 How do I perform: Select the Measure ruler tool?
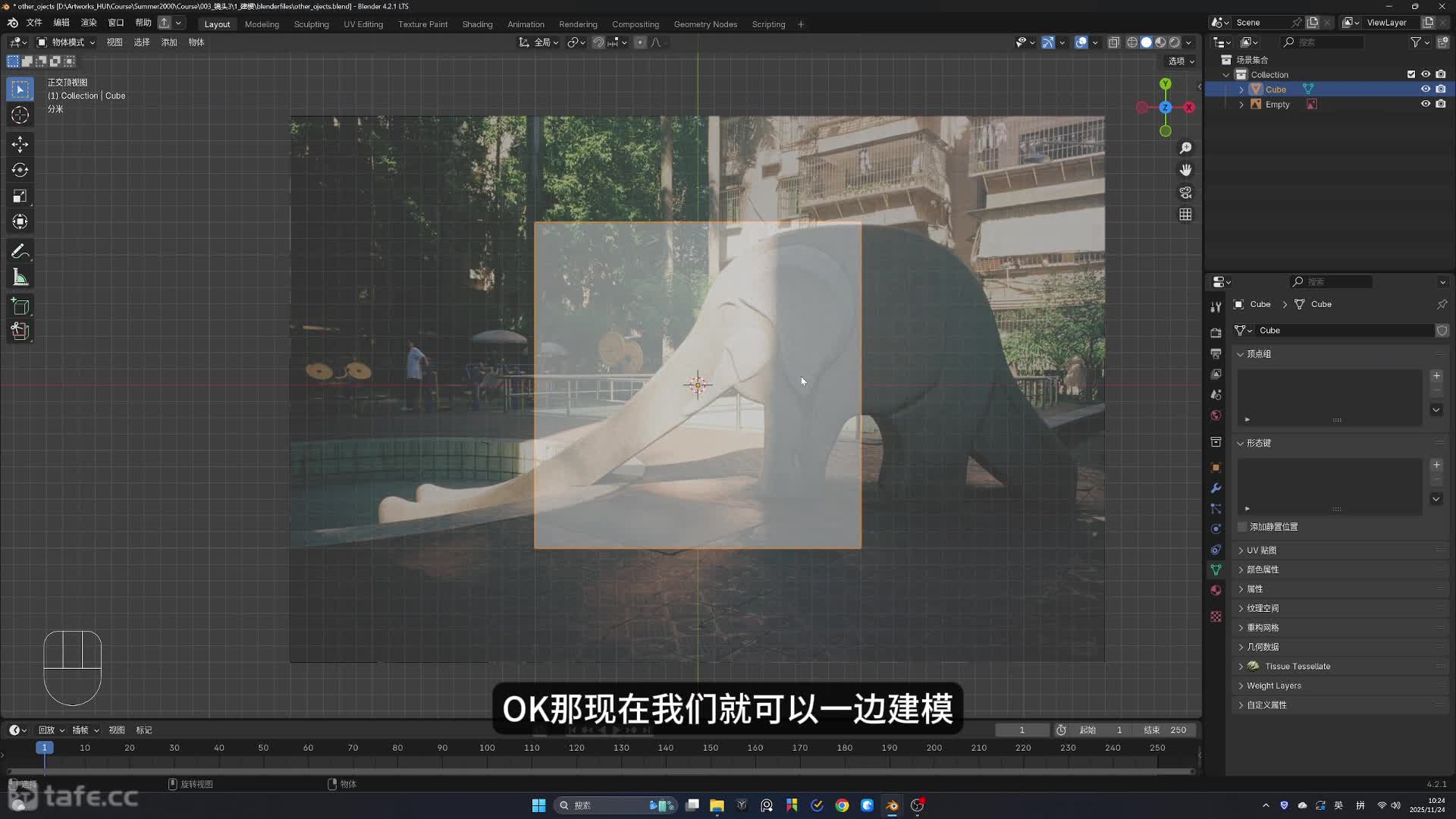tap(20, 278)
